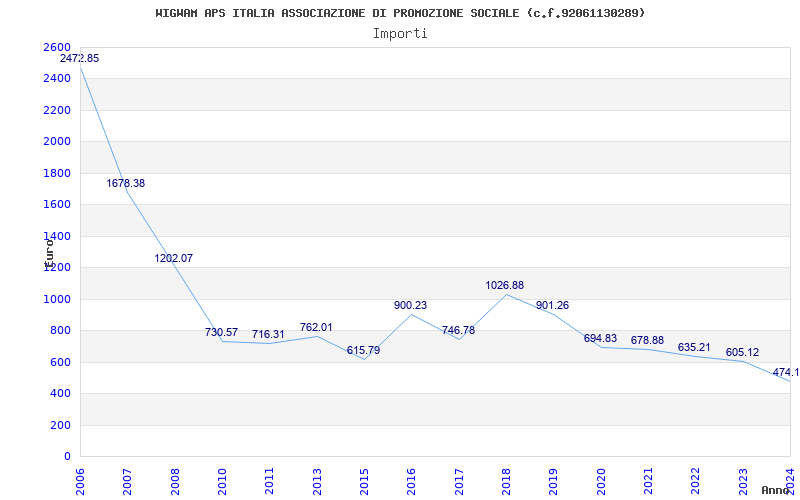Click the 716.31 data label
This screenshot has height=500, width=800.
coord(268,335)
